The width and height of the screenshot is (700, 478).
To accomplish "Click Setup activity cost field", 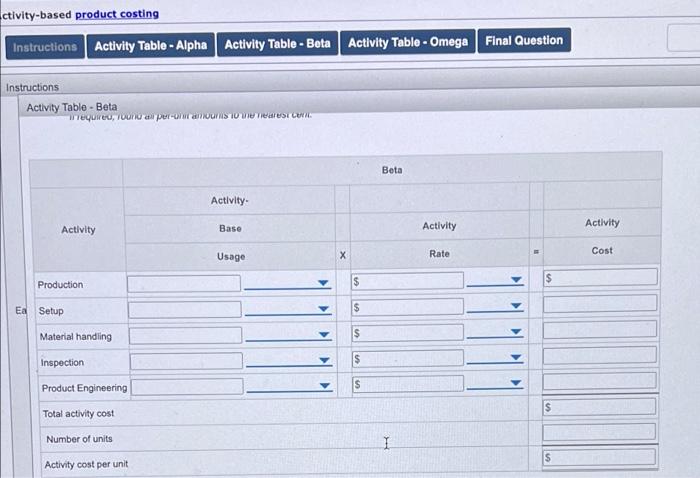I will 600,303.
